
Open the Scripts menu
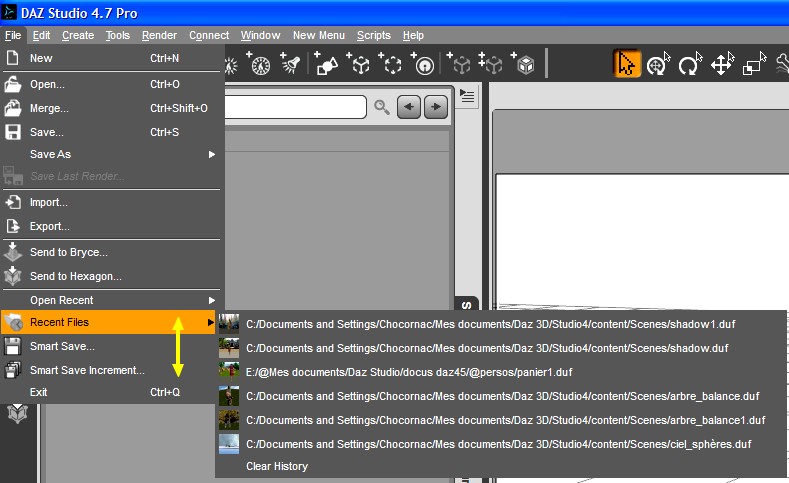point(374,35)
